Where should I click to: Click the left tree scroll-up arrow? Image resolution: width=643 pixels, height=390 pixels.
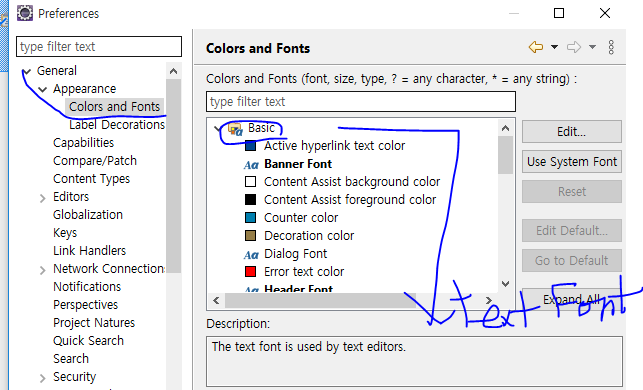(x=173, y=71)
